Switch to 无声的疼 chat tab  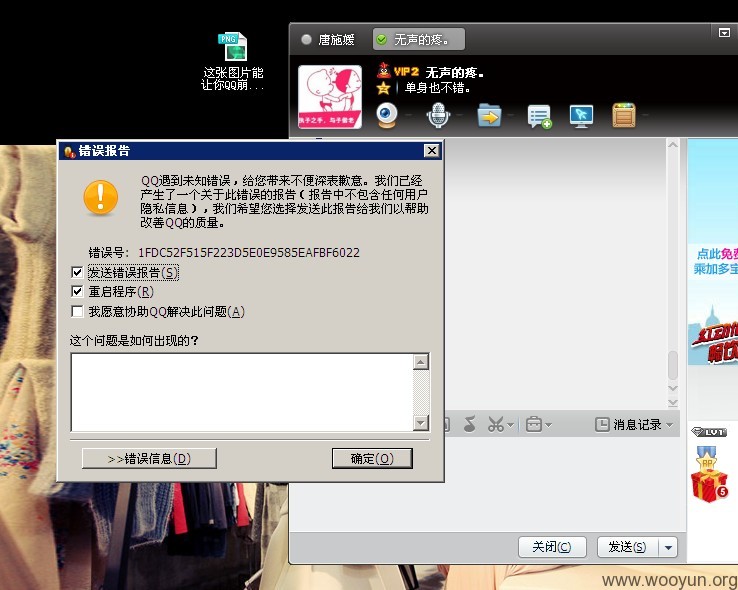click(x=419, y=40)
